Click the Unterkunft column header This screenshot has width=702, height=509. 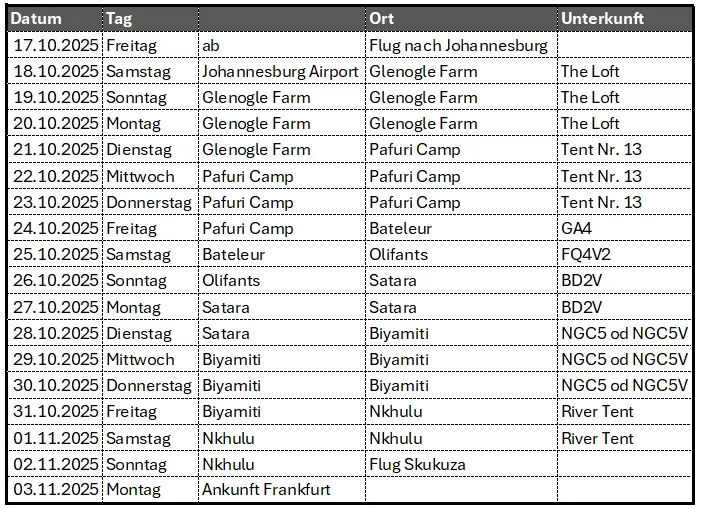(x=625, y=19)
